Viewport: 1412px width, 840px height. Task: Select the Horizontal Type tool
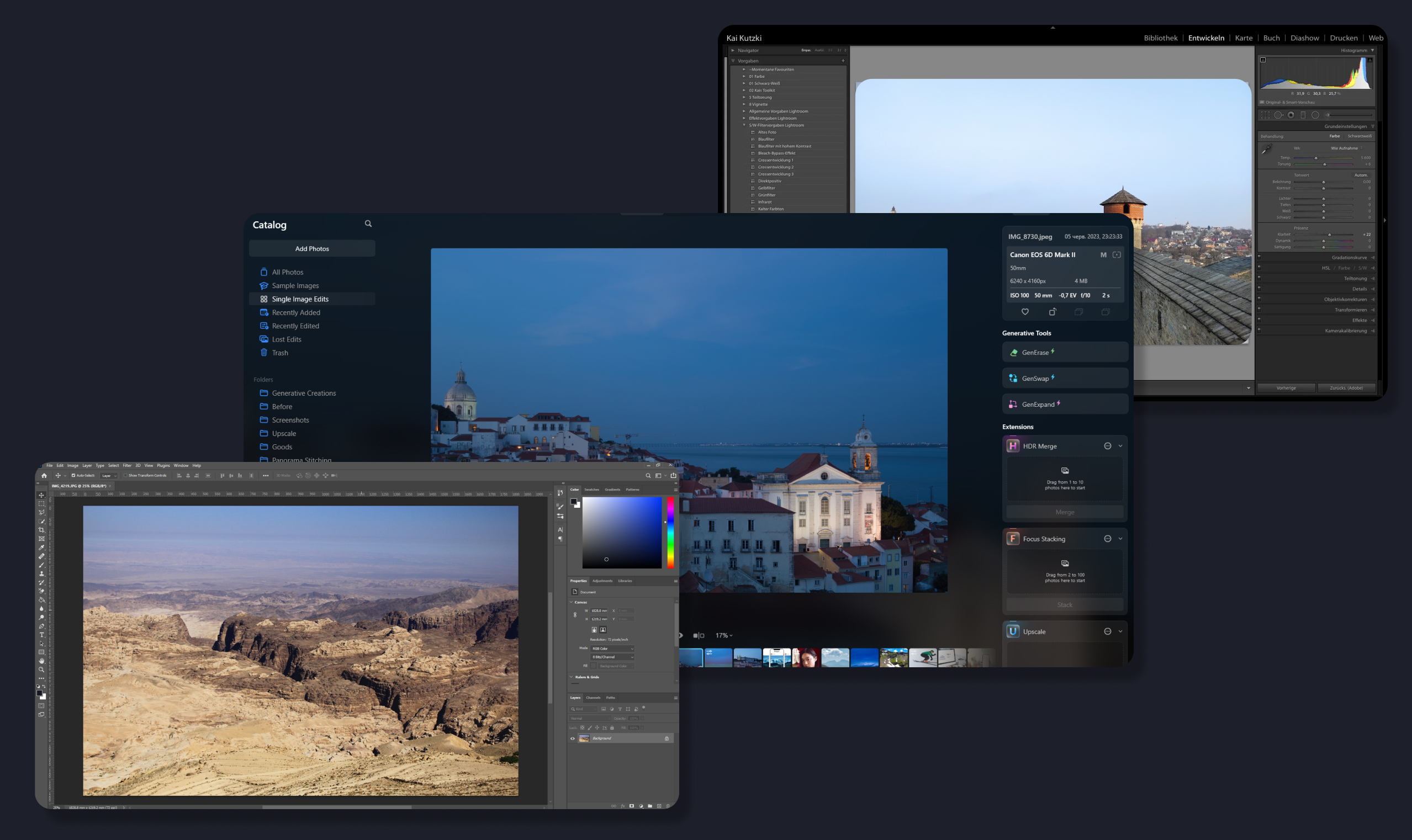coord(41,635)
